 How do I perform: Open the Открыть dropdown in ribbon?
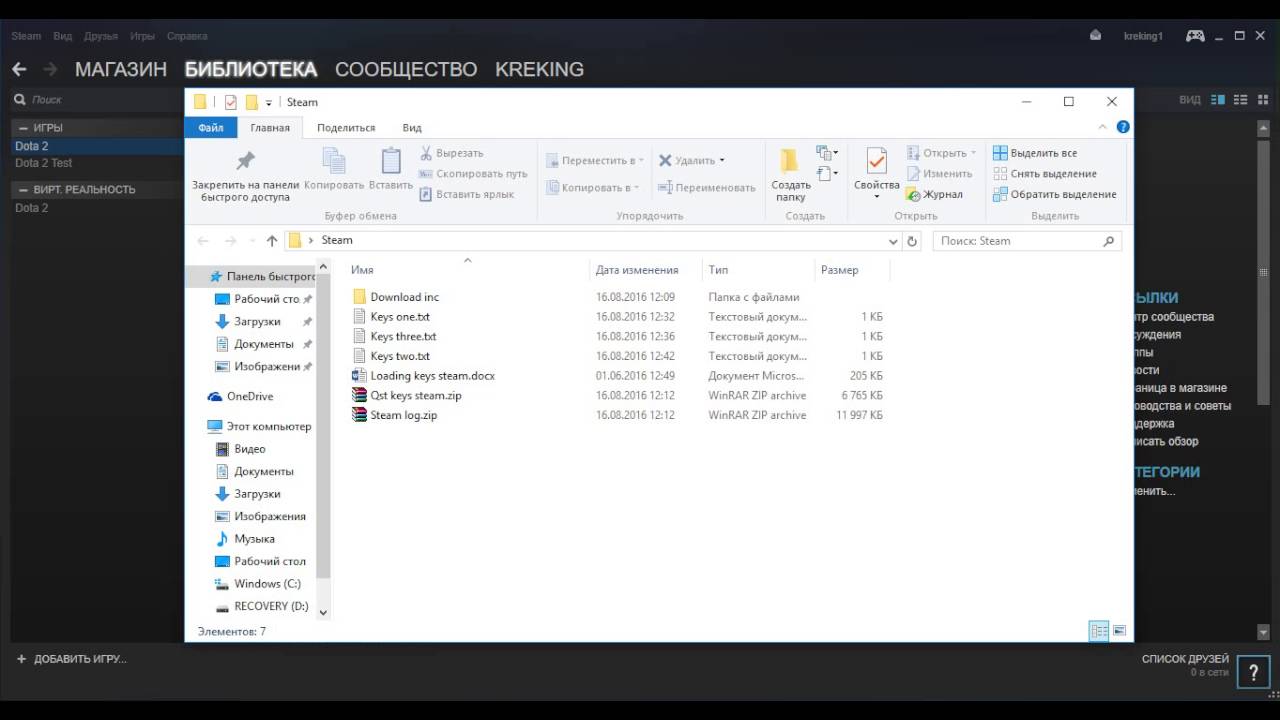973,153
